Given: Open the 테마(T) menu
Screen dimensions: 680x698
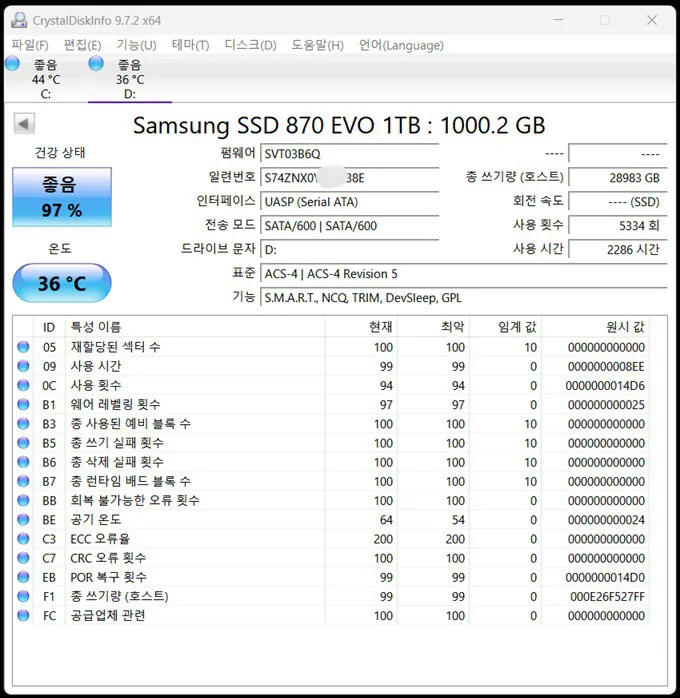Looking at the screenshot, I should (x=190, y=45).
